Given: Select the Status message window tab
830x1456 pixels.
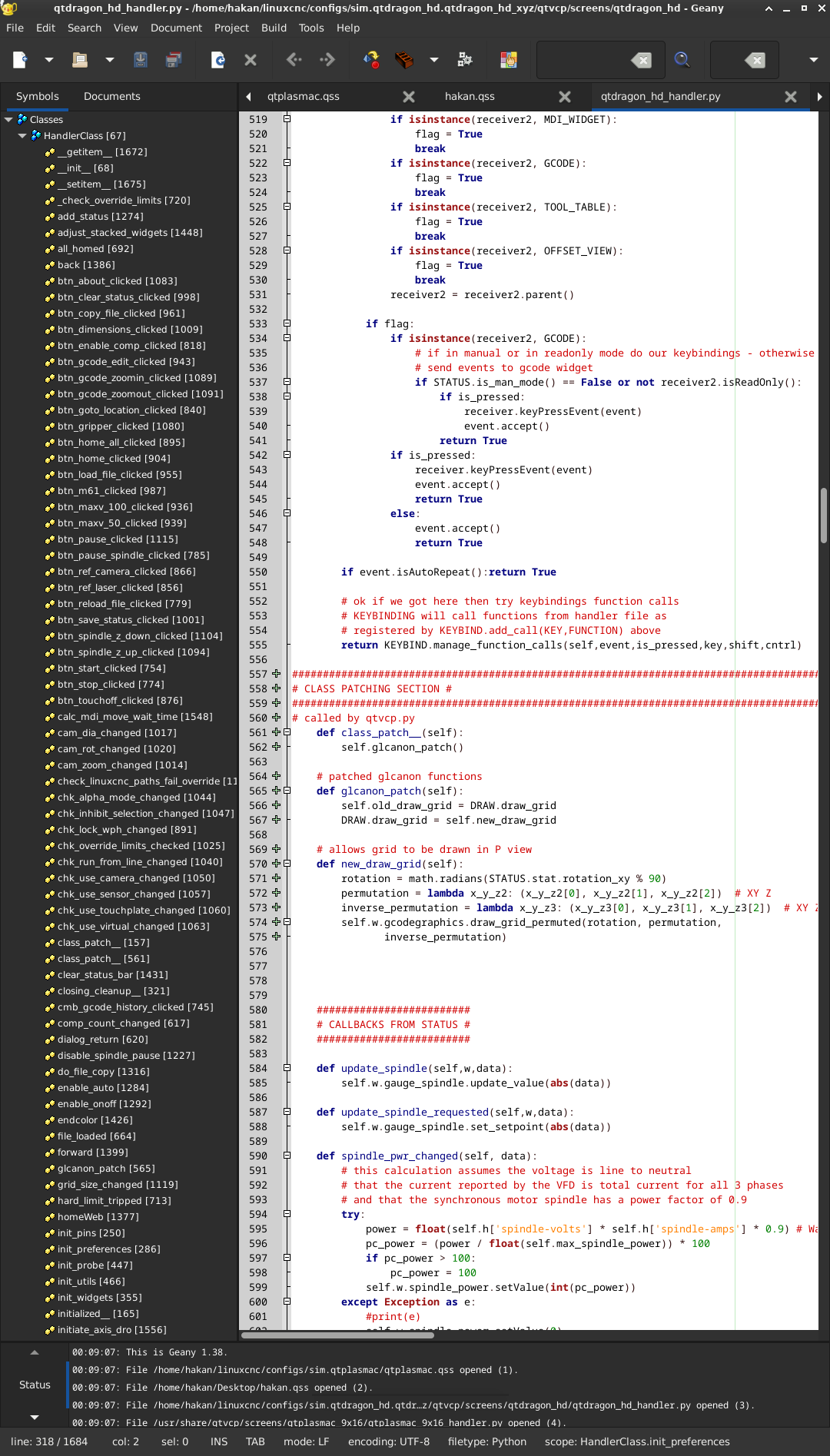Looking at the screenshot, I should (35, 1385).
